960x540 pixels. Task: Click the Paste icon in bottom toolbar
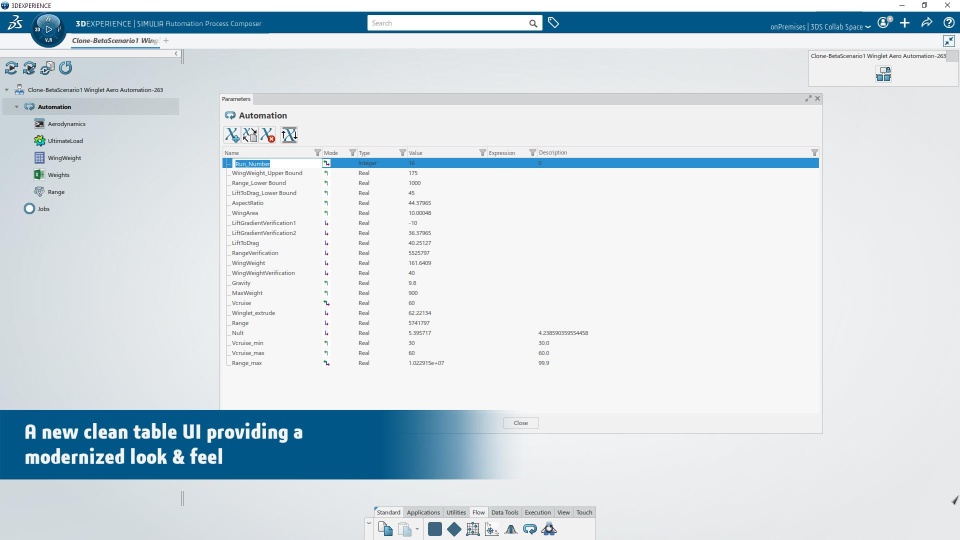point(405,529)
